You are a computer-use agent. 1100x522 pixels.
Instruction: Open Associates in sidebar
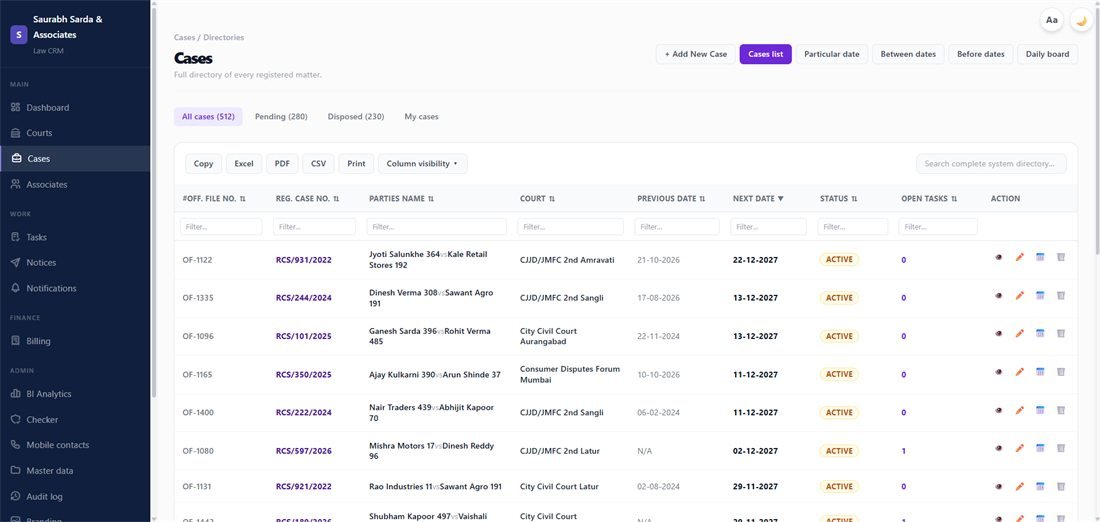[75, 185]
